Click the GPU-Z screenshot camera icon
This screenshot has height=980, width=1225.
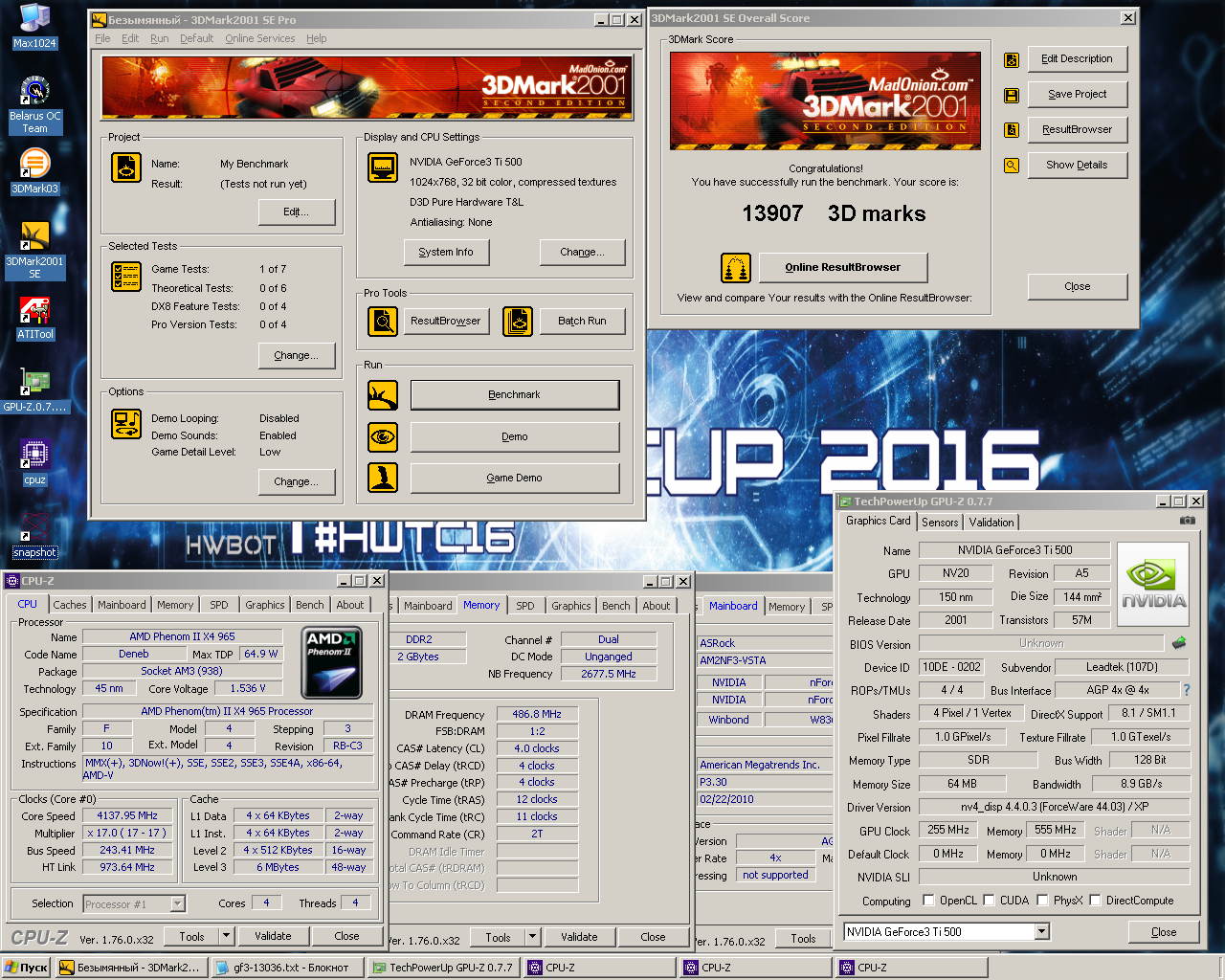click(x=1187, y=521)
